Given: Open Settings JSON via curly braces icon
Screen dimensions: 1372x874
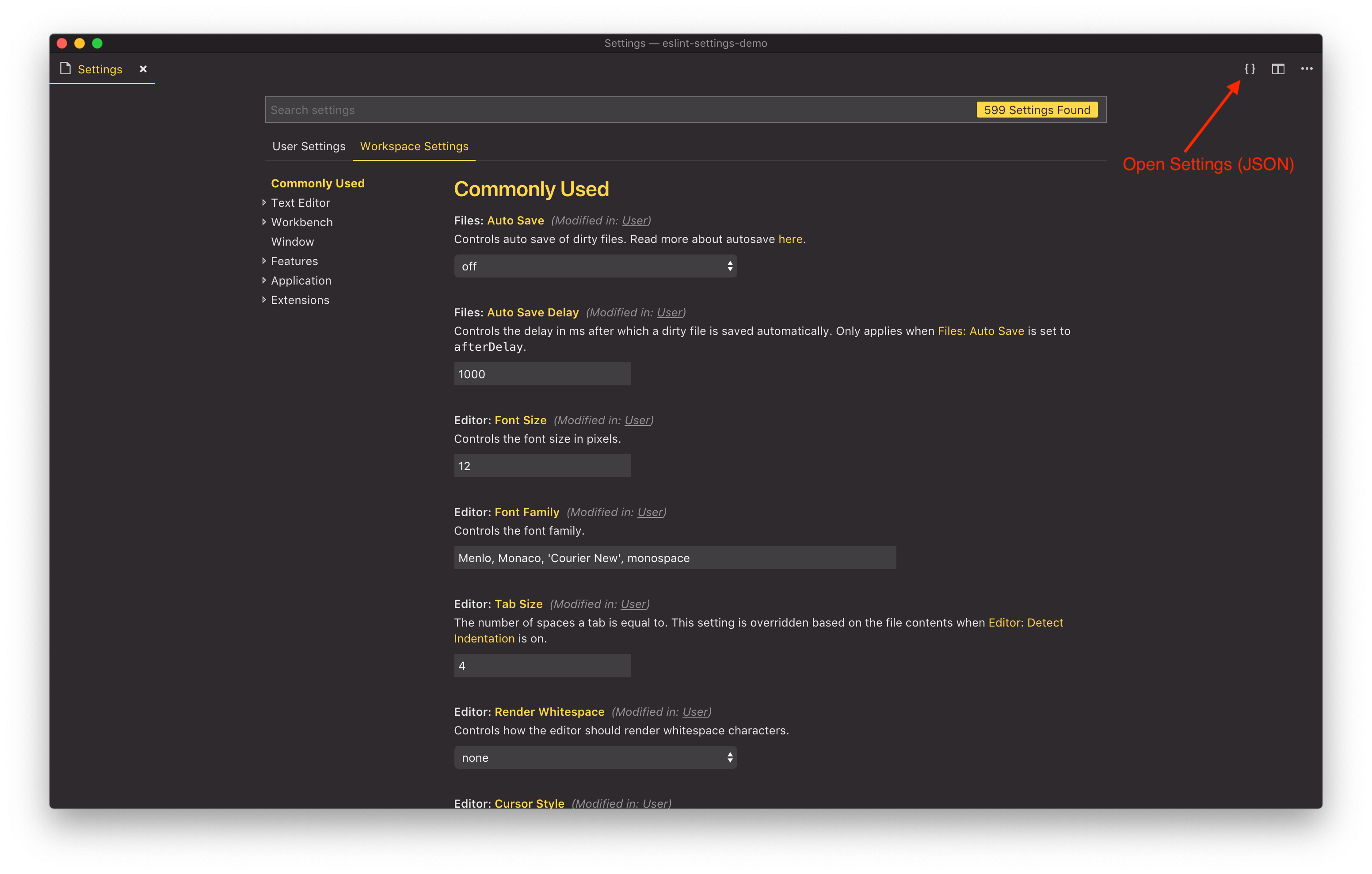Looking at the screenshot, I should 1250,69.
